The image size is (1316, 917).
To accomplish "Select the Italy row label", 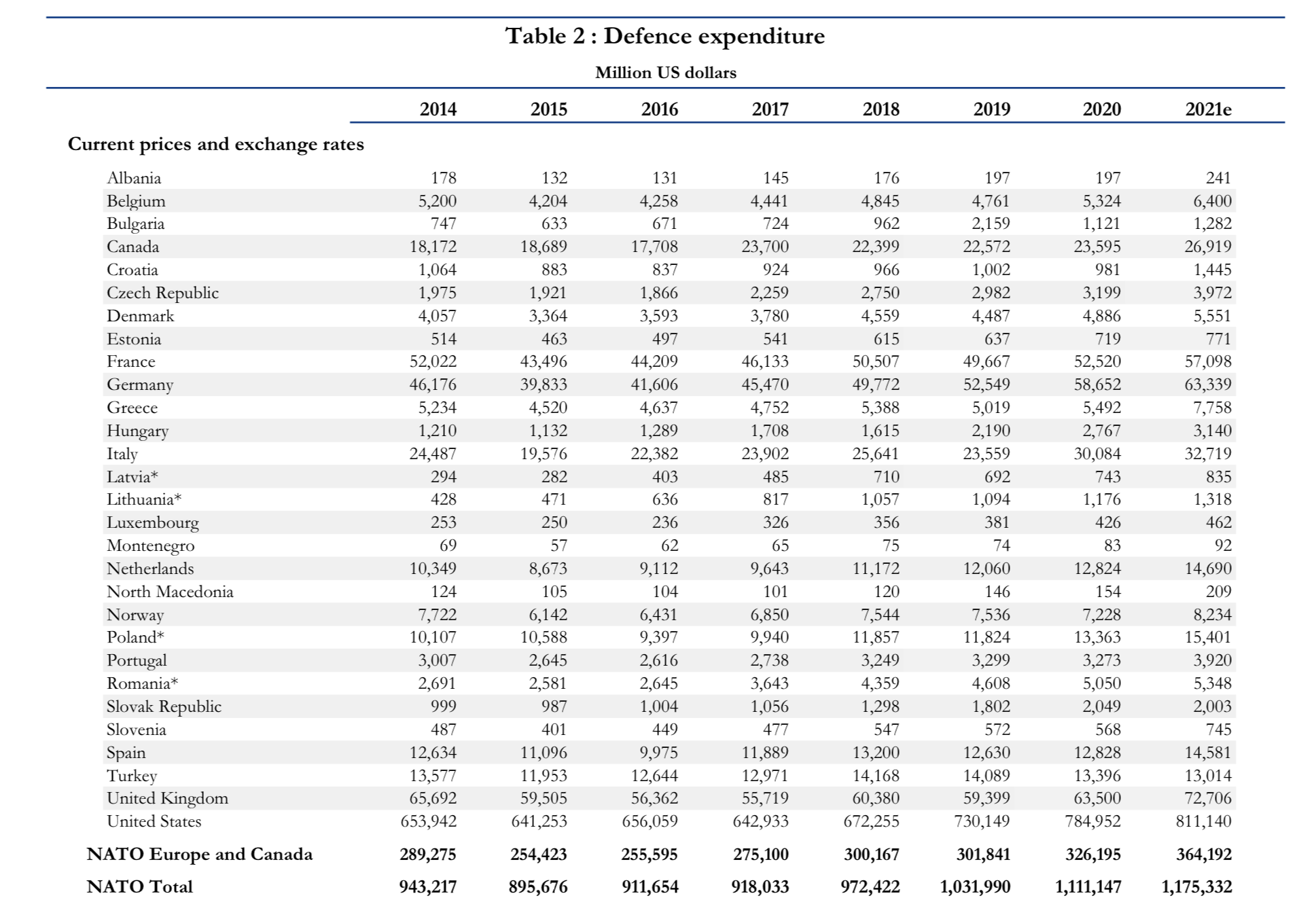I will (x=122, y=454).
